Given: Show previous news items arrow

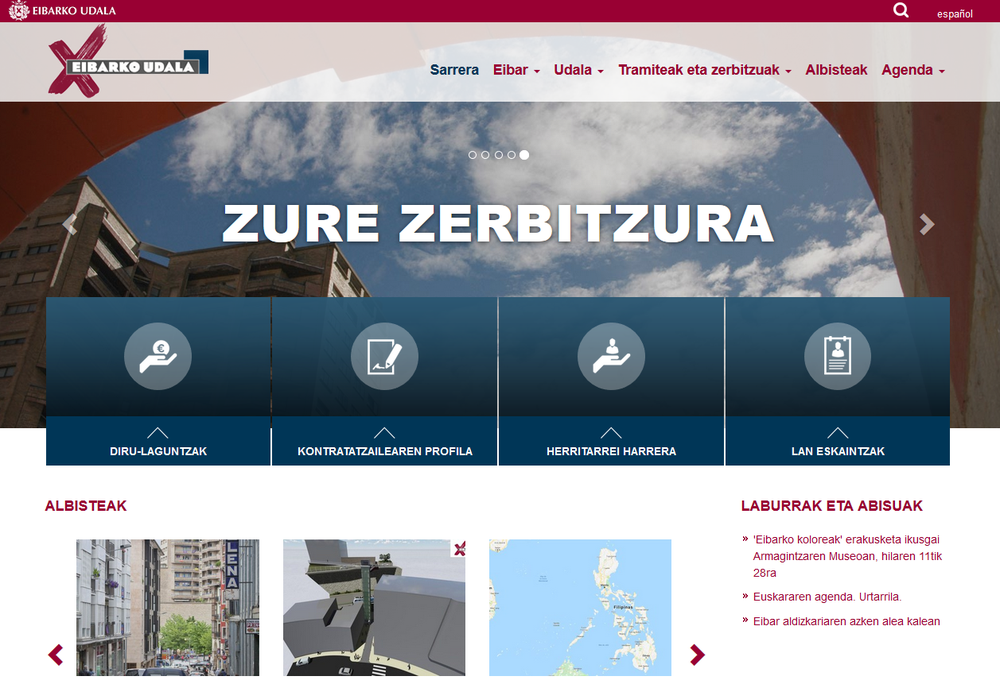Looking at the screenshot, I should click(x=56, y=655).
